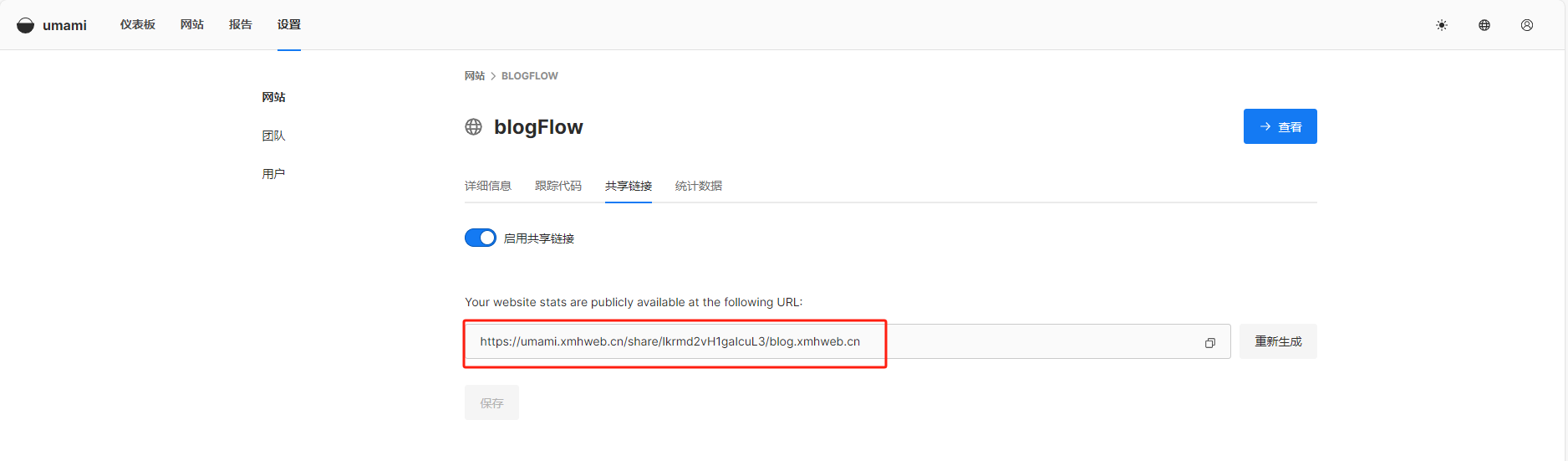Disable the 启用共享链接 switch

[481, 238]
